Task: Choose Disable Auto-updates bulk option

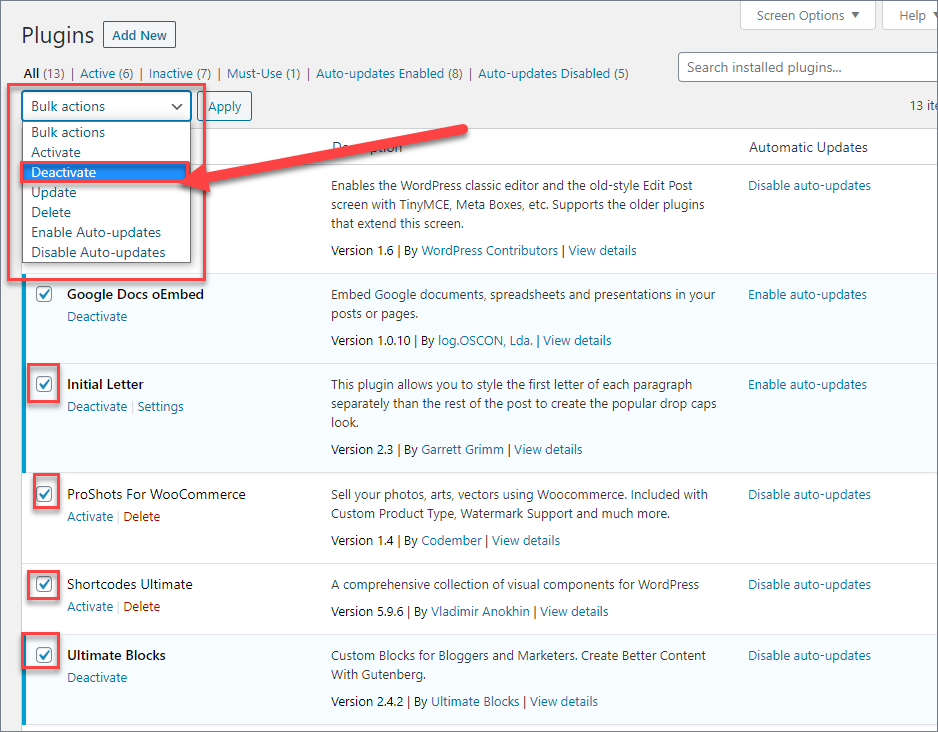Action: point(106,252)
